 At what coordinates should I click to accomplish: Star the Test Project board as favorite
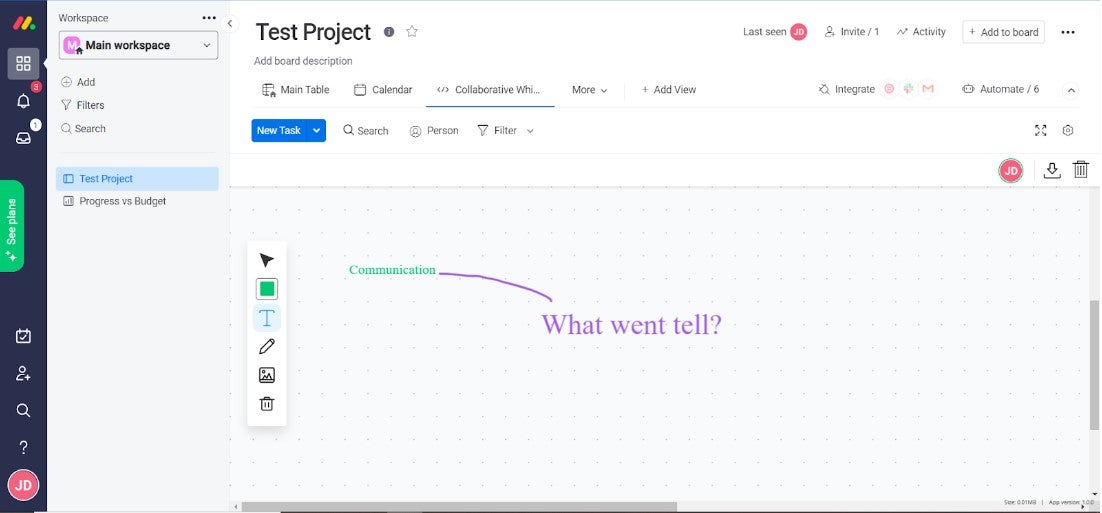click(x=412, y=32)
